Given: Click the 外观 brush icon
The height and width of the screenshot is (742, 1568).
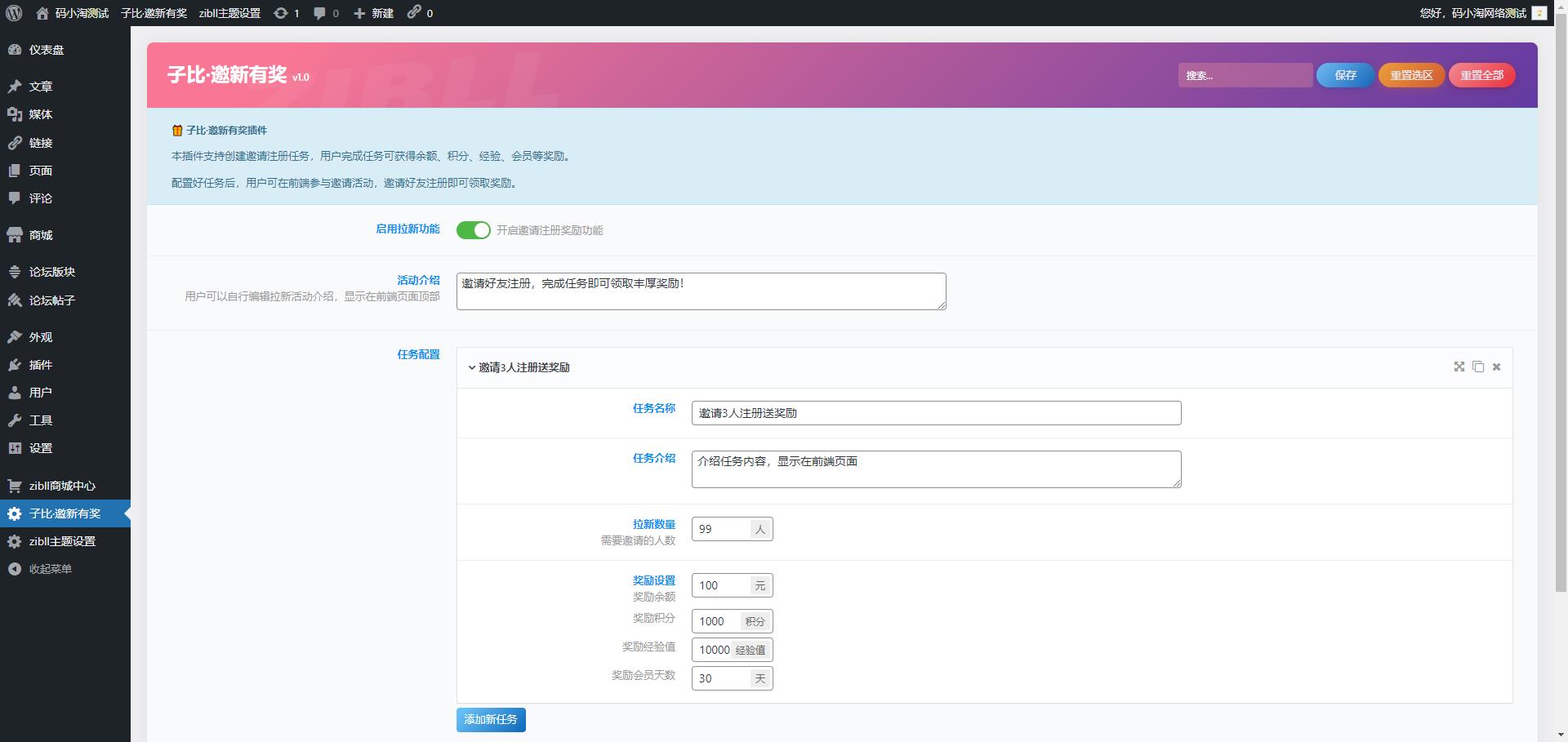Looking at the screenshot, I should pyautogui.click(x=15, y=337).
